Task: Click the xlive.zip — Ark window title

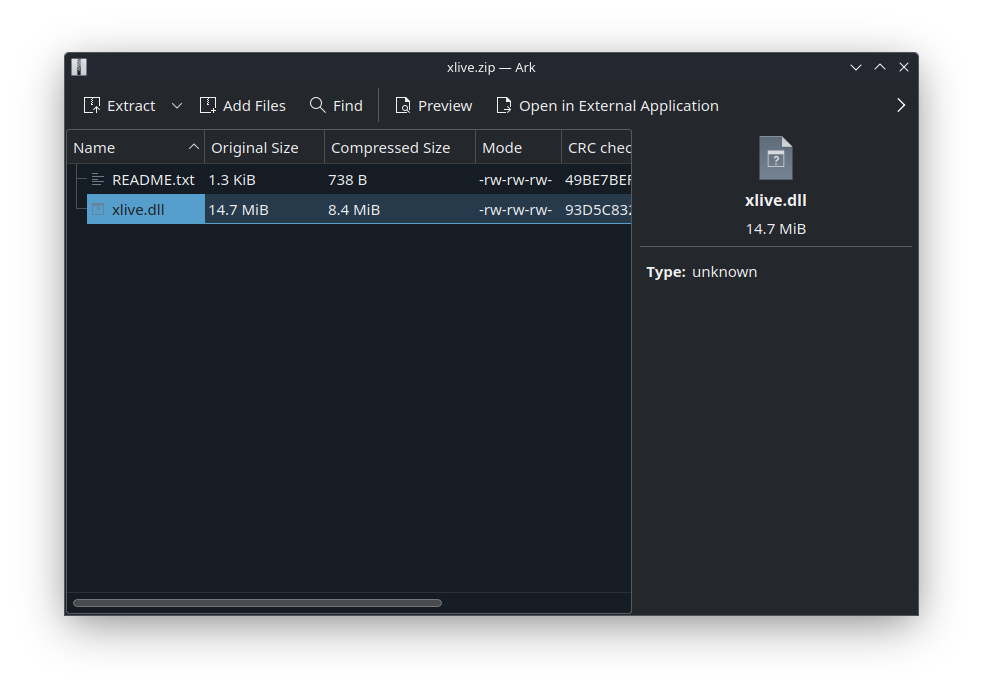Action: pos(491,67)
